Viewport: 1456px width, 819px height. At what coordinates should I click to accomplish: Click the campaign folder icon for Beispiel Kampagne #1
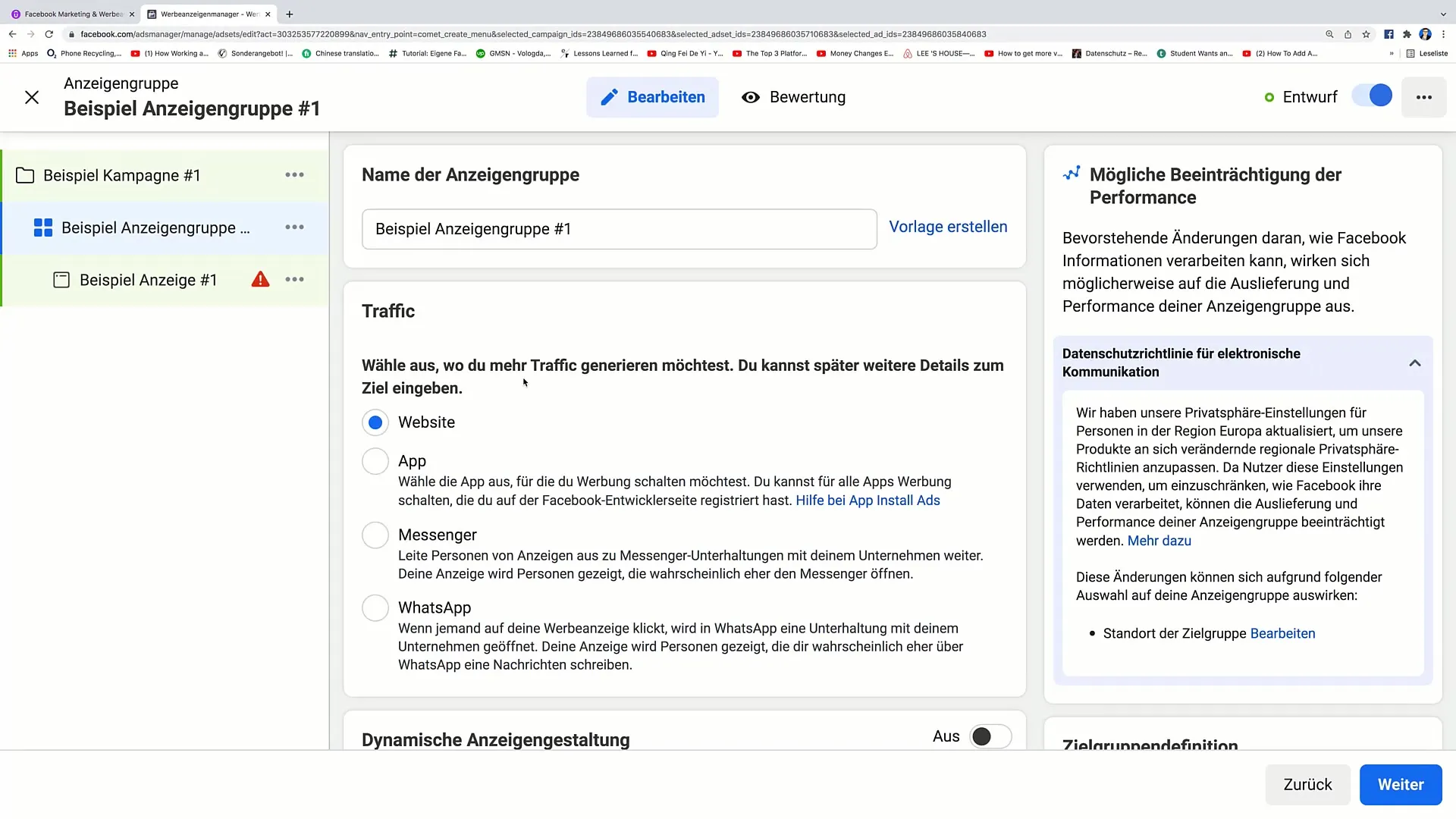pyautogui.click(x=25, y=175)
